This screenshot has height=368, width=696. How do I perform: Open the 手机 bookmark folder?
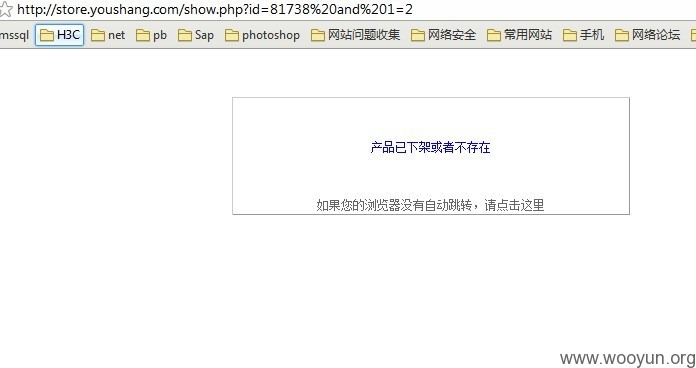click(x=583, y=35)
